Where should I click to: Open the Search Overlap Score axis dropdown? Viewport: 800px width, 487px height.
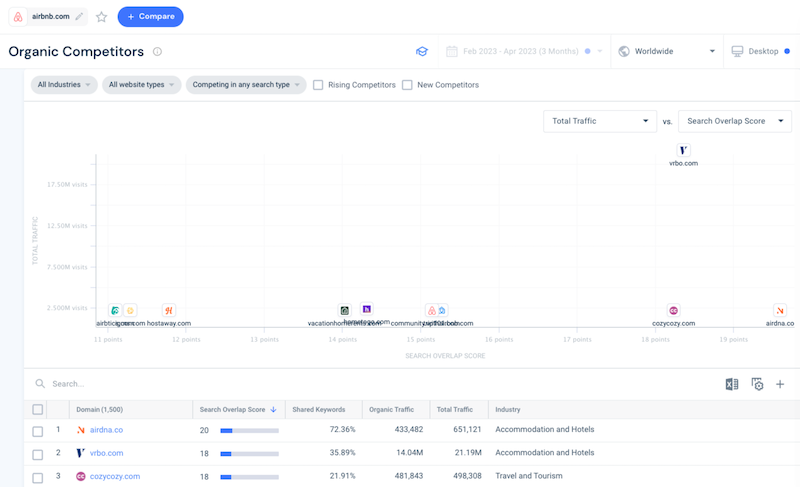735,121
